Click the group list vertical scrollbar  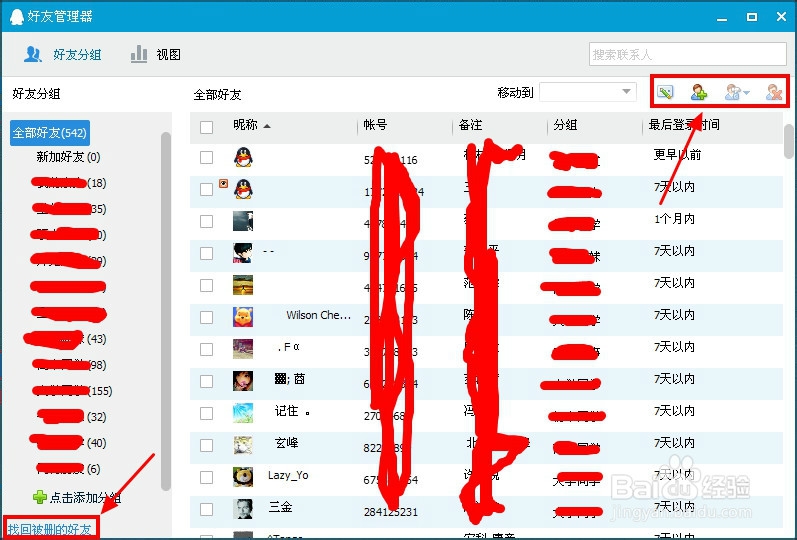click(x=166, y=310)
